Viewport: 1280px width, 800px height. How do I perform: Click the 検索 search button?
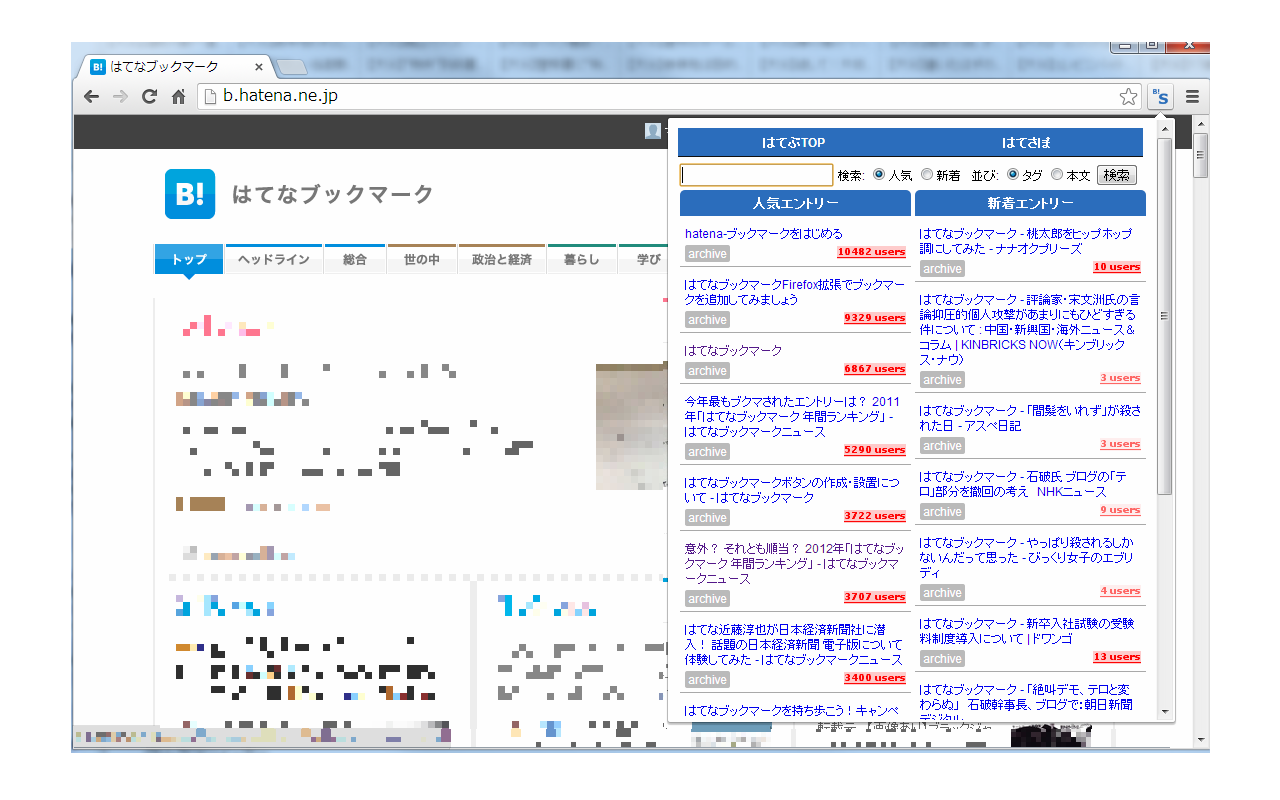tap(1117, 175)
